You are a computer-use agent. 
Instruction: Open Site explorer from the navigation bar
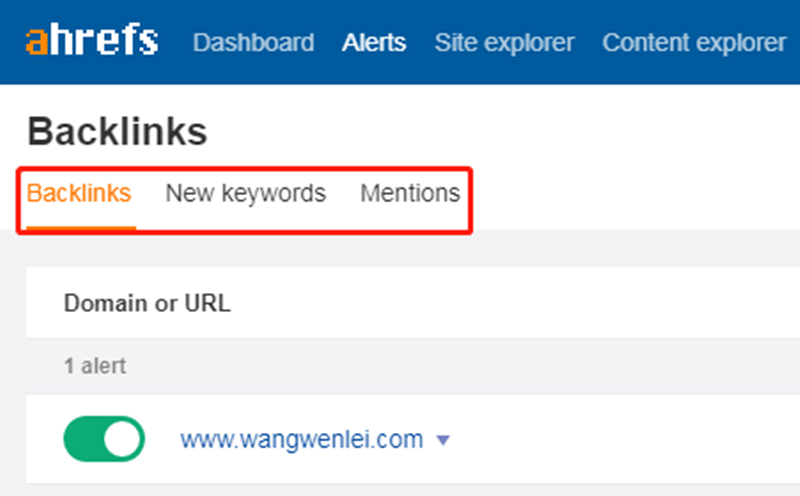pos(504,43)
